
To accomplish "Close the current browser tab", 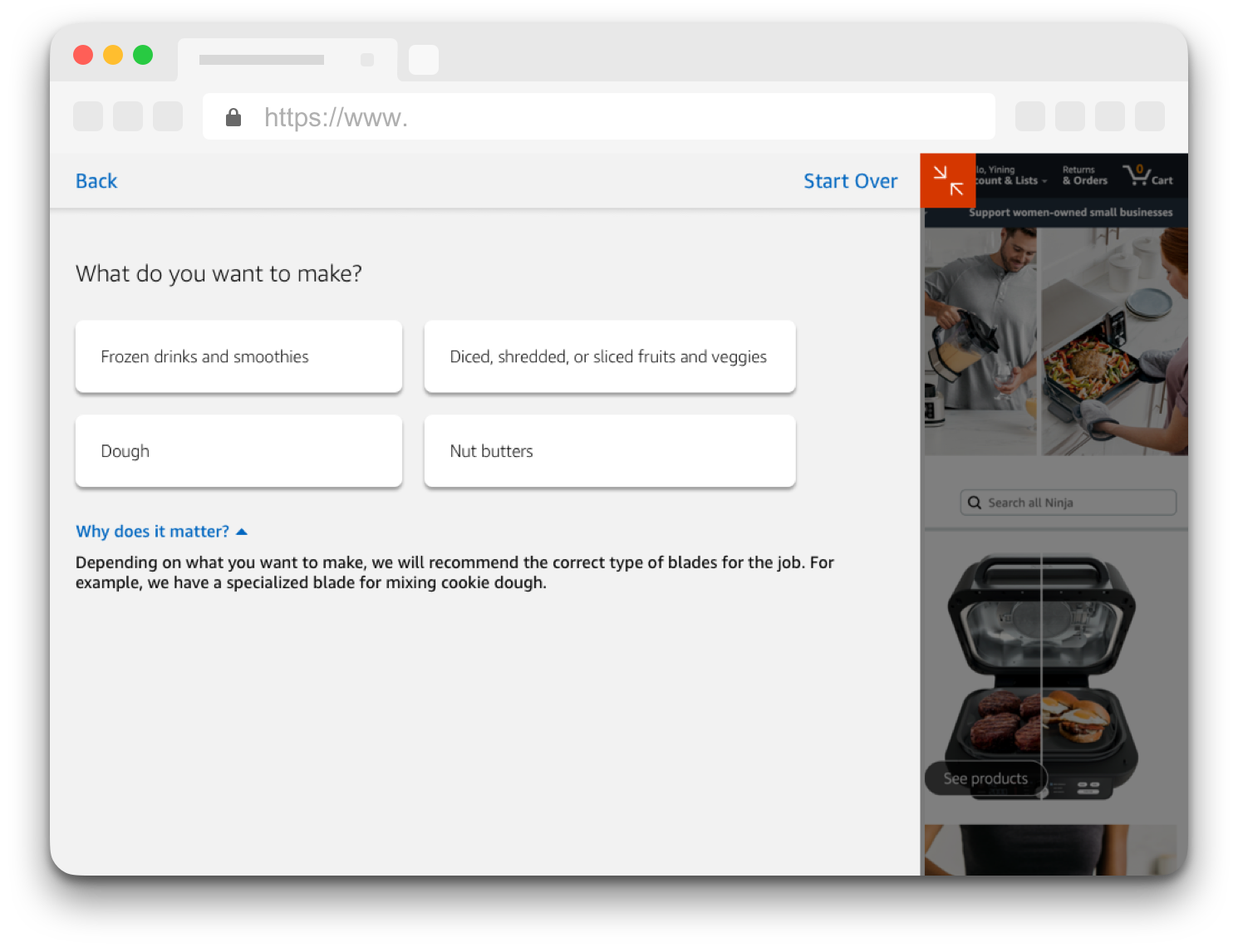I will click(367, 60).
